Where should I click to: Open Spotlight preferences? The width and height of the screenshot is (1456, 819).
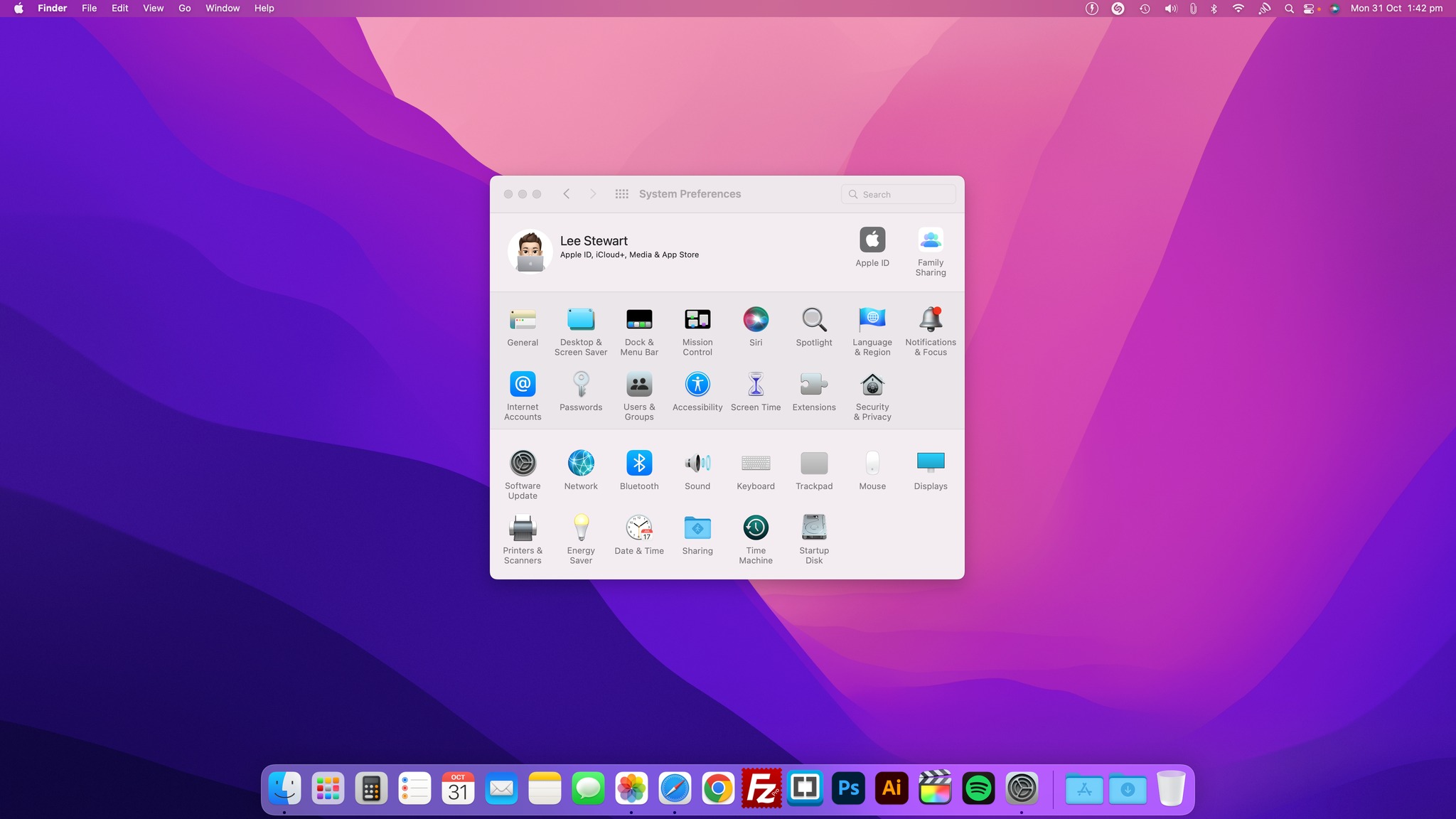pos(814,327)
